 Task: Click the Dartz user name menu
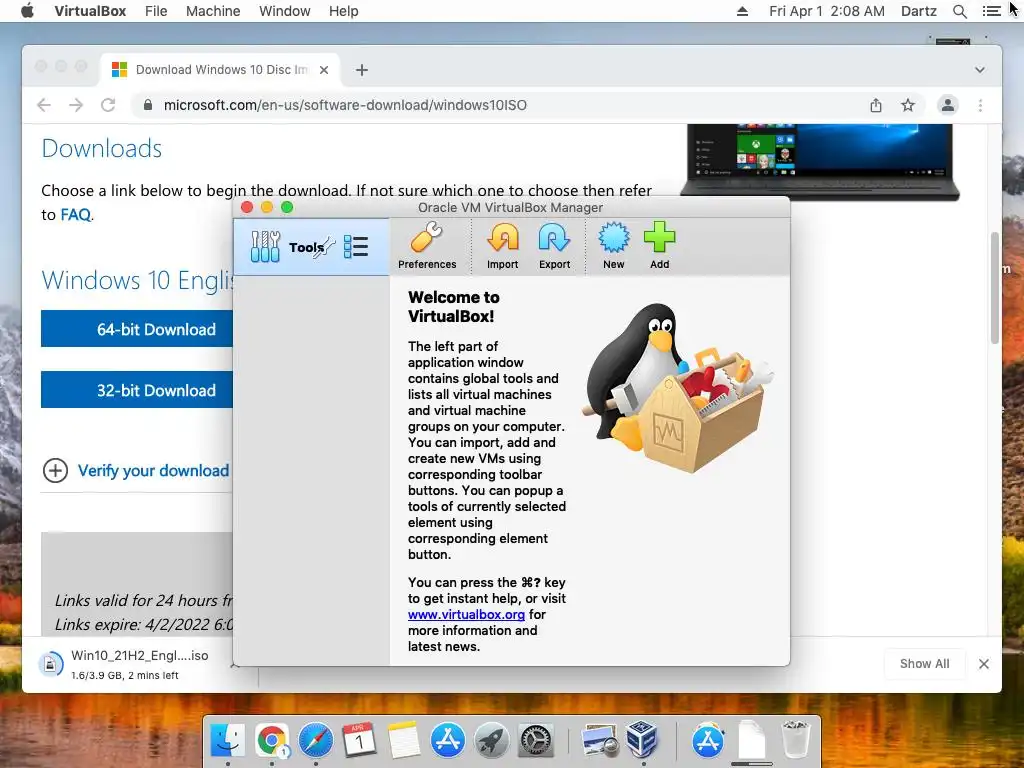919,11
